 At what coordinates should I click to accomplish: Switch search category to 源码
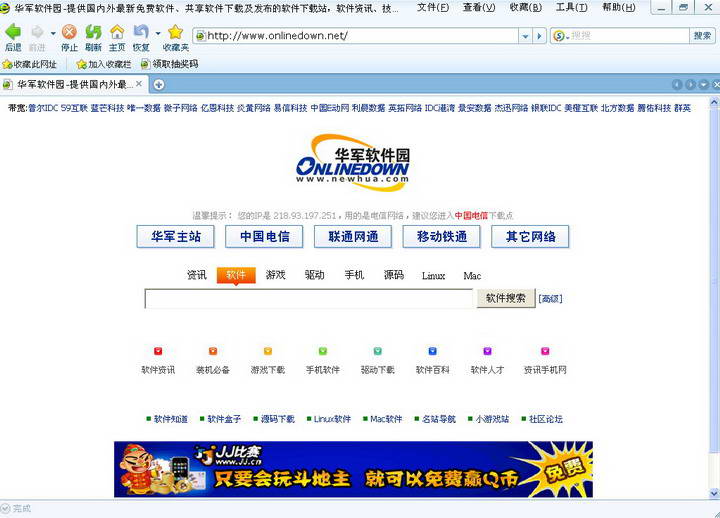tap(394, 275)
